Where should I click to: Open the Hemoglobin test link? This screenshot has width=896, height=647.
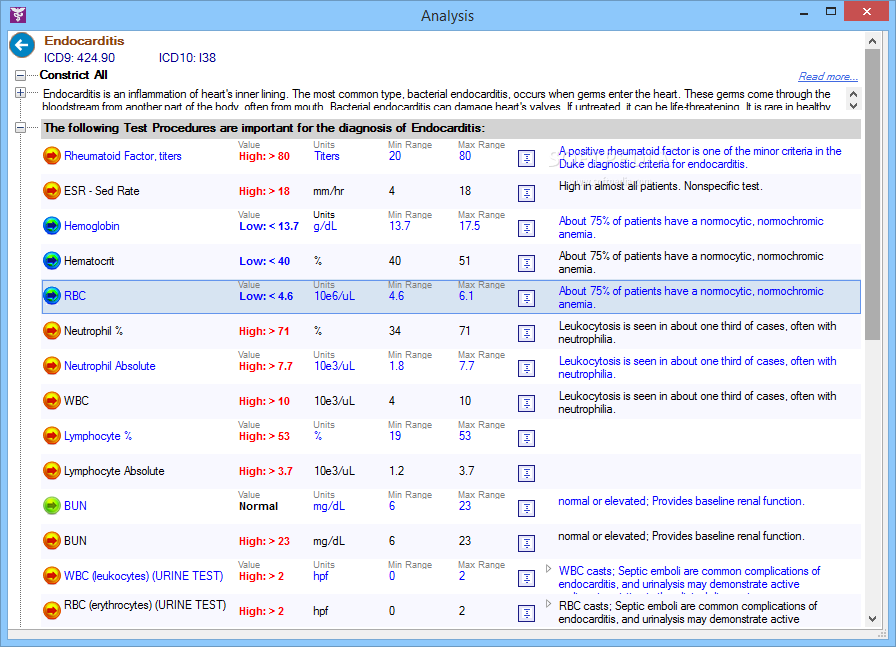pos(91,226)
